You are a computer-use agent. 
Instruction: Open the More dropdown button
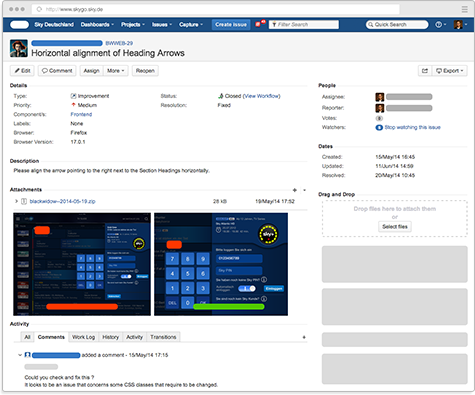[x=115, y=71]
